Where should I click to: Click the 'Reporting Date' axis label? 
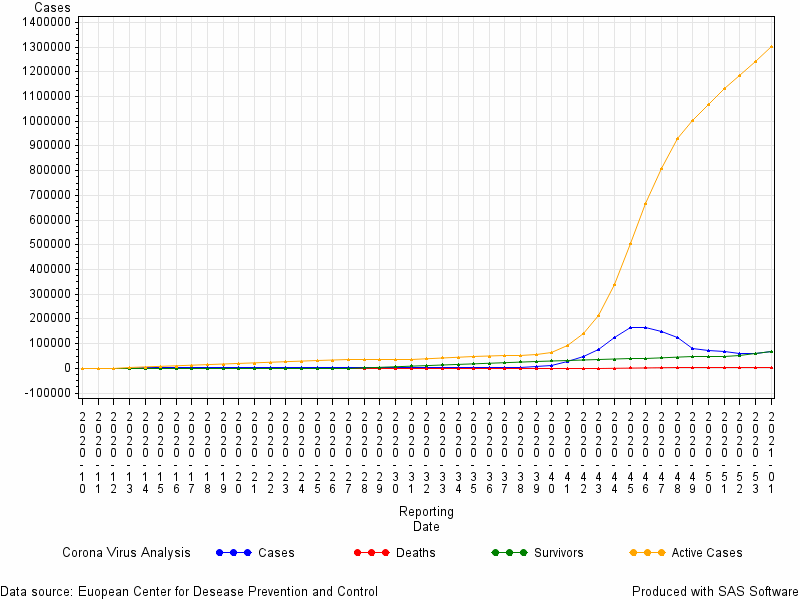coord(426,519)
